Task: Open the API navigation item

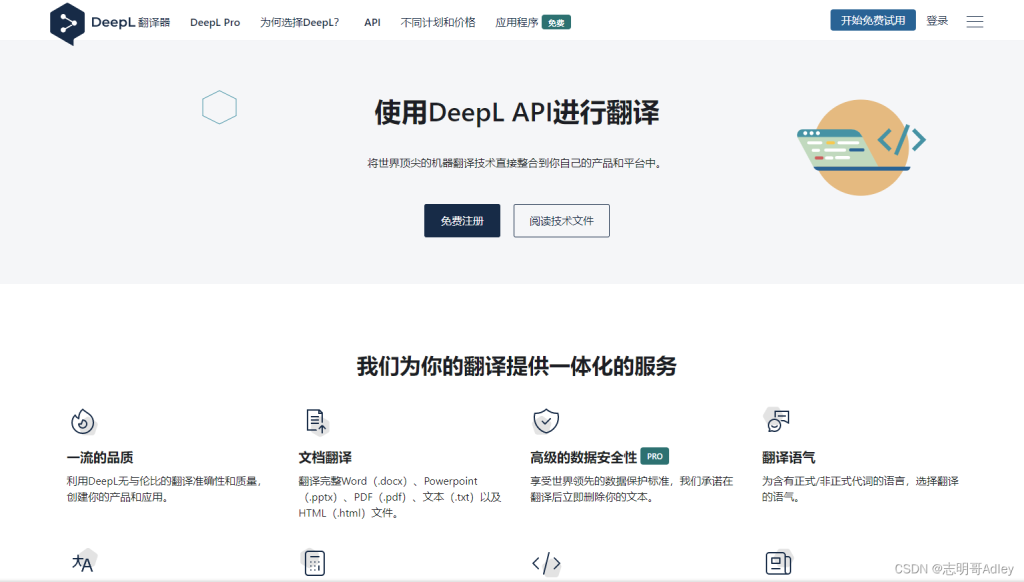Action: coord(372,21)
